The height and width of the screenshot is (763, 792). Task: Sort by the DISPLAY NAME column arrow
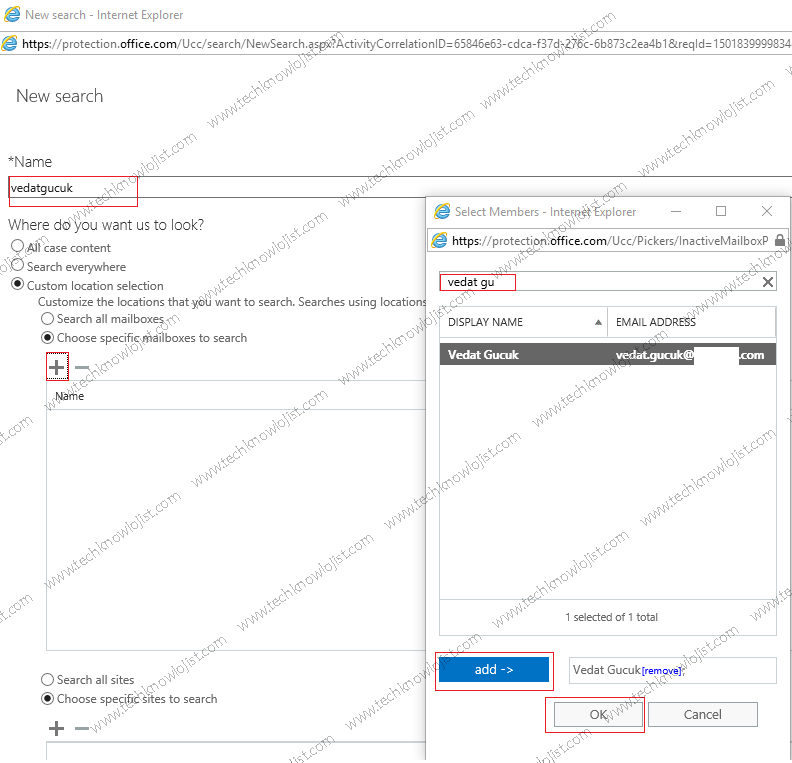(x=598, y=322)
